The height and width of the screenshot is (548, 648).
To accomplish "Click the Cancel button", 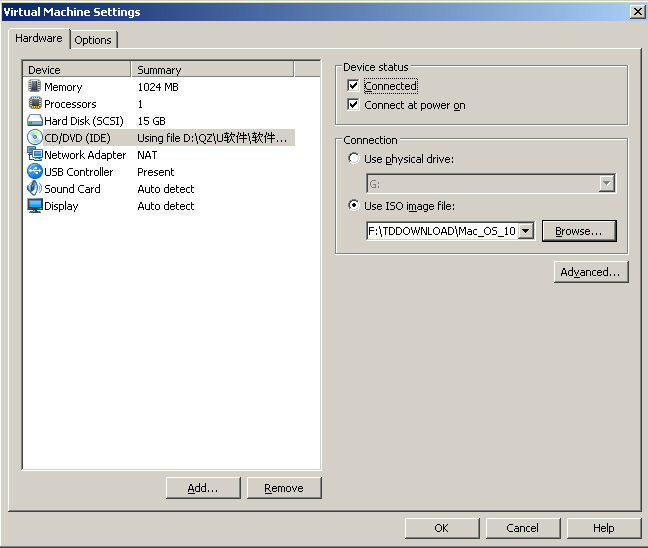I will coord(522,528).
